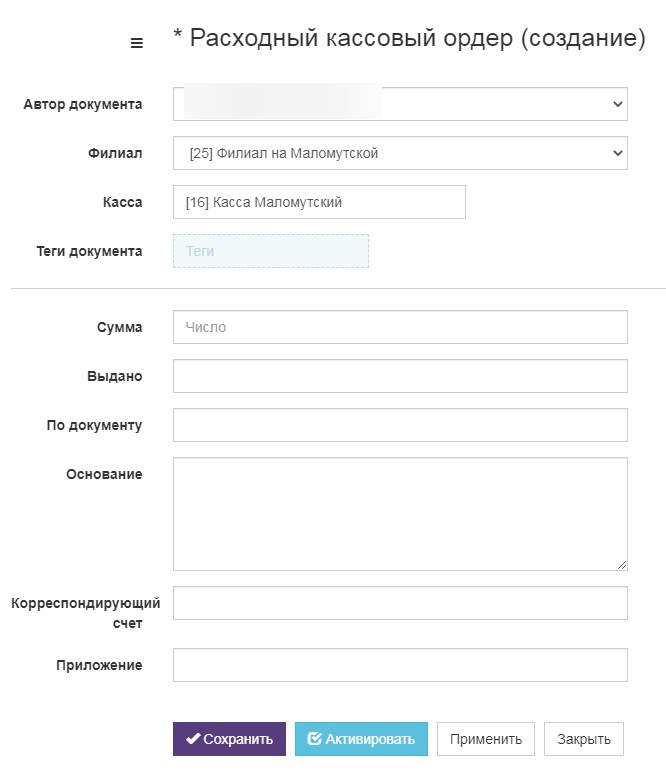
Task: Focus the Касса Маломутский field
Action: (x=319, y=202)
